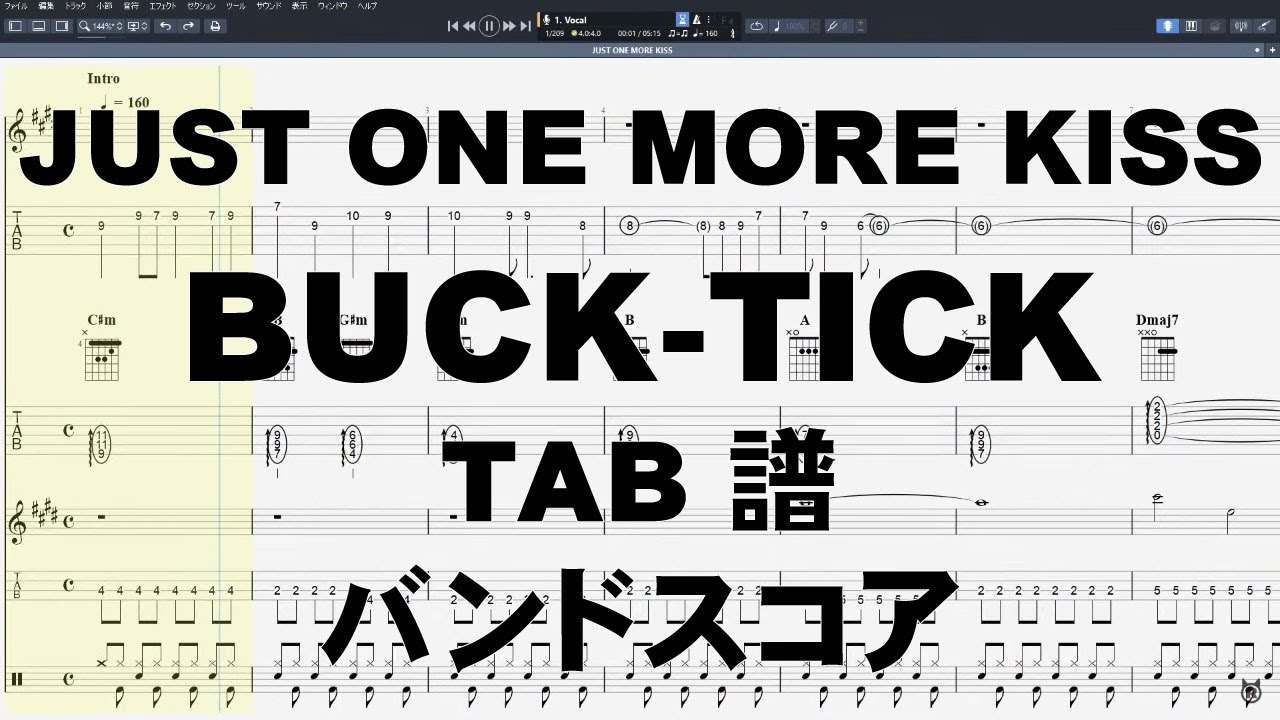Open the print dialog
Viewport: 1280px width, 720px height.
[x=214, y=26]
